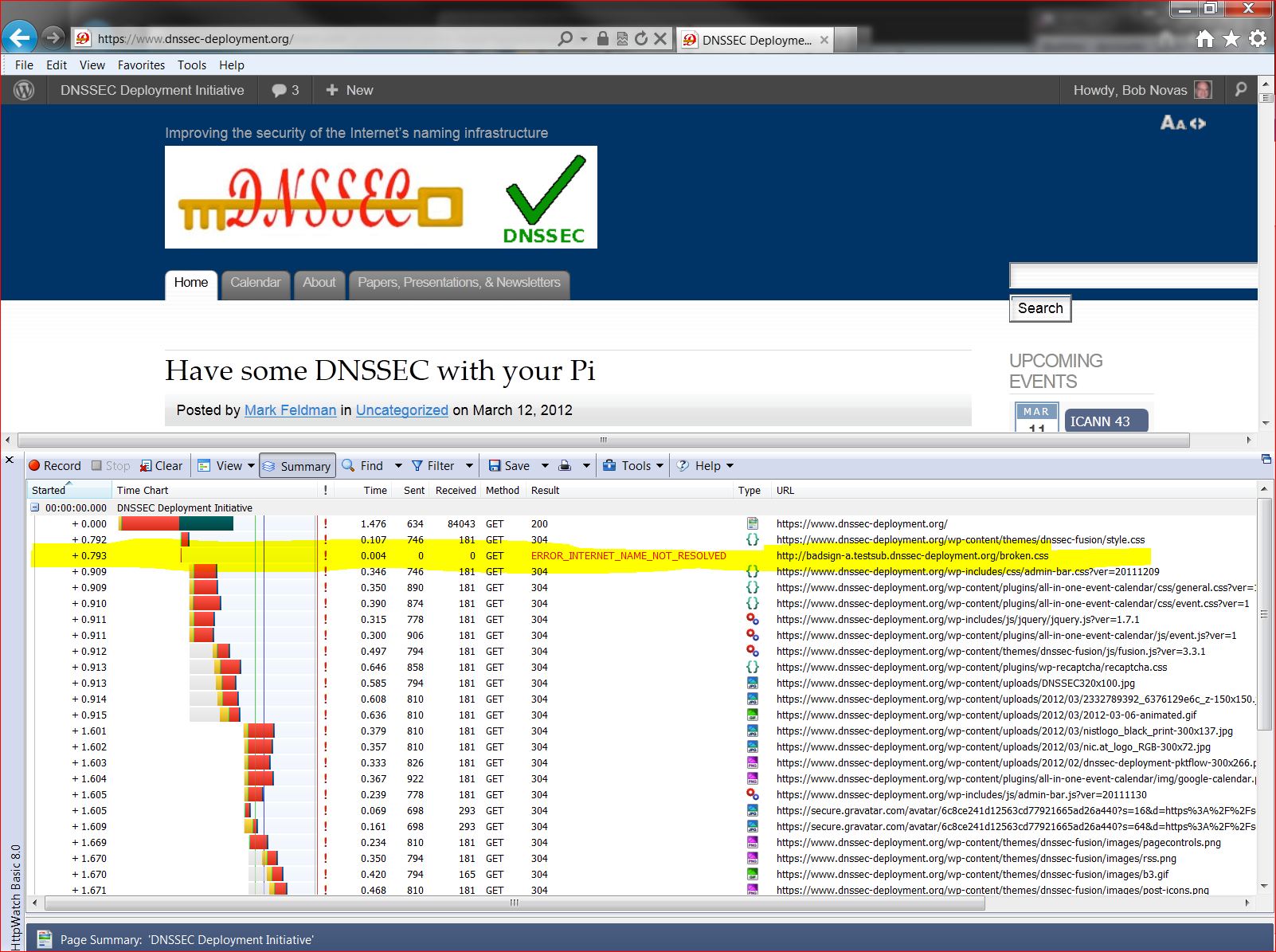Open the browser Home icon
The height and width of the screenshot is (952, 1276).
tap(1205, 38)
